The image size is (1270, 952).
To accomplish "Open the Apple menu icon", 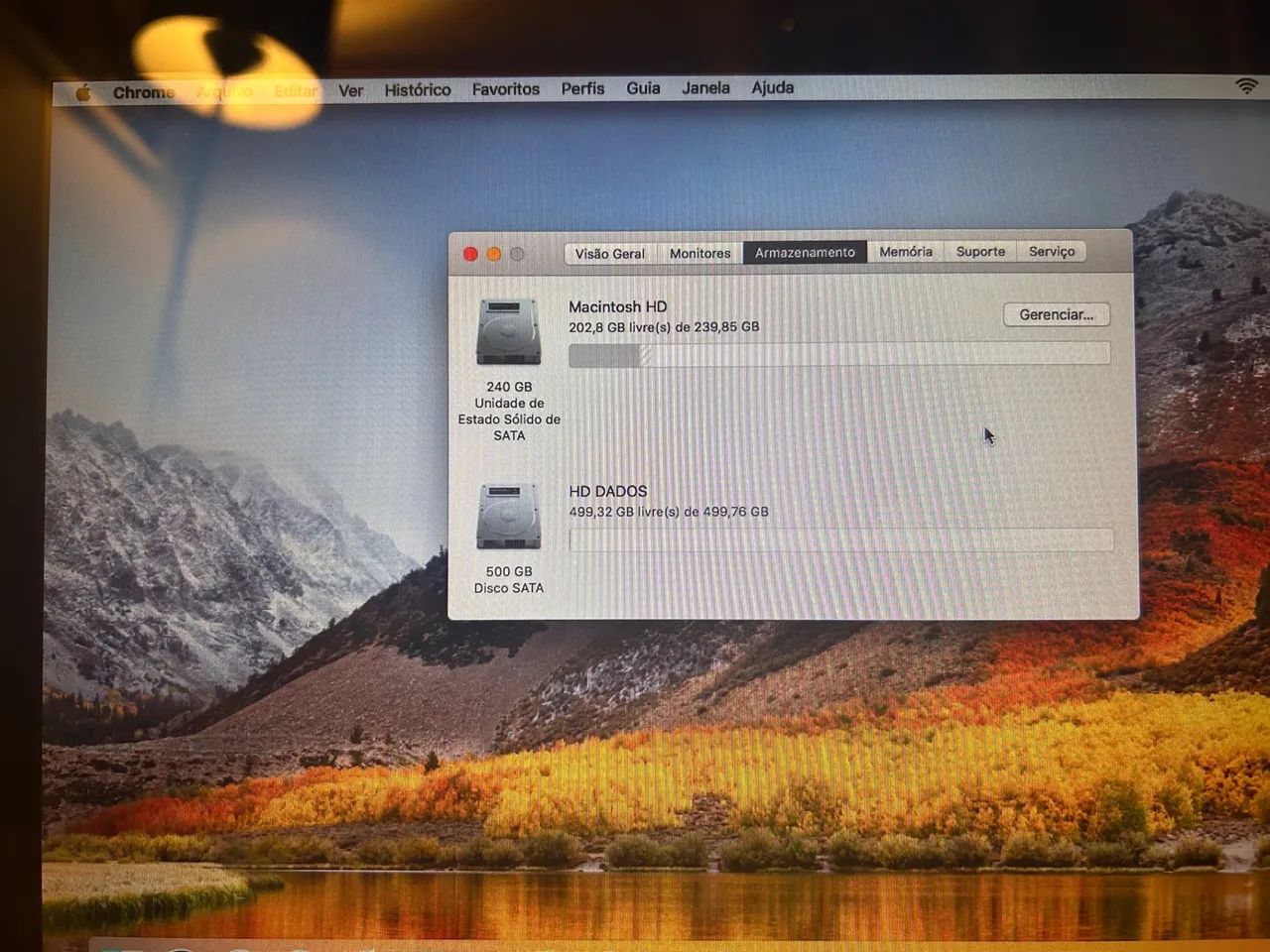I will coord(83,92).
